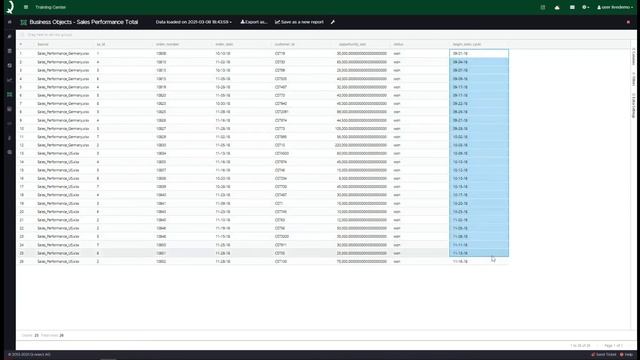
Task: Select row 1's Sales_Performance_Germany.xlsx cell
Action: (63, 53)
